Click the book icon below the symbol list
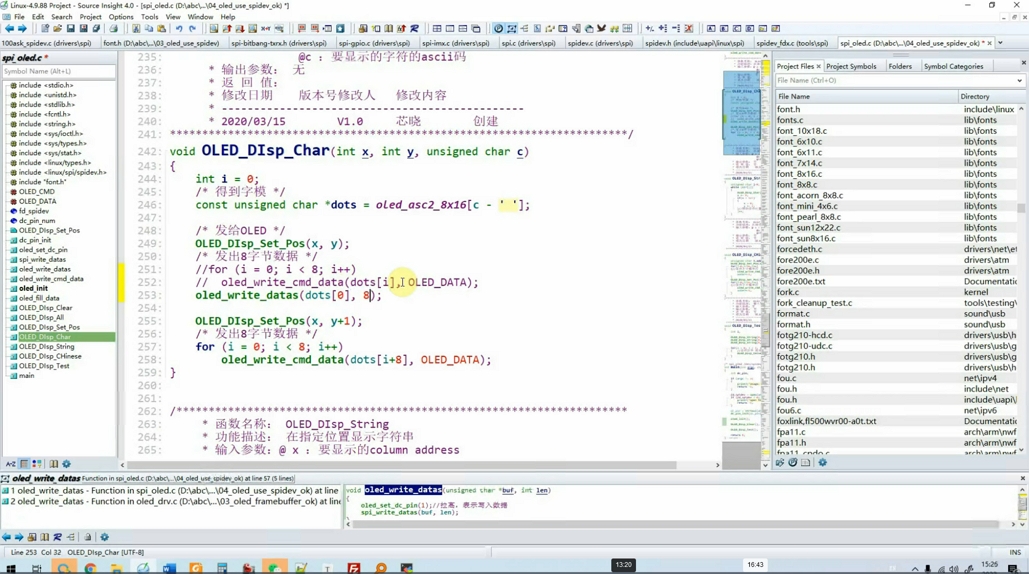This screenshot has width=1029, height=574. pos(53,464)
